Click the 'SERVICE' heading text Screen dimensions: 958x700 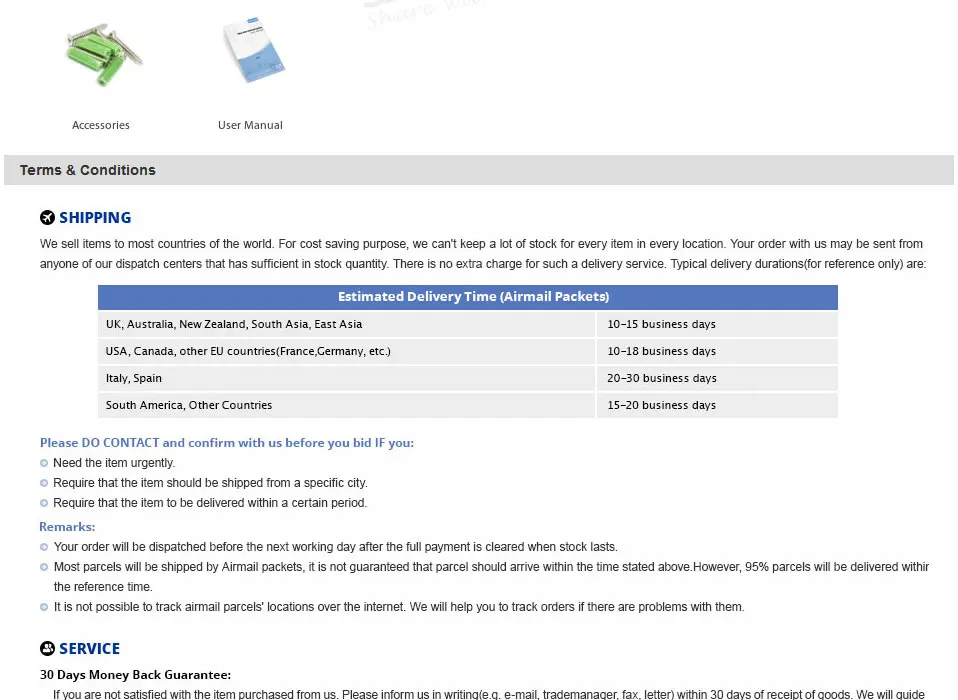[x=89, y=649]
